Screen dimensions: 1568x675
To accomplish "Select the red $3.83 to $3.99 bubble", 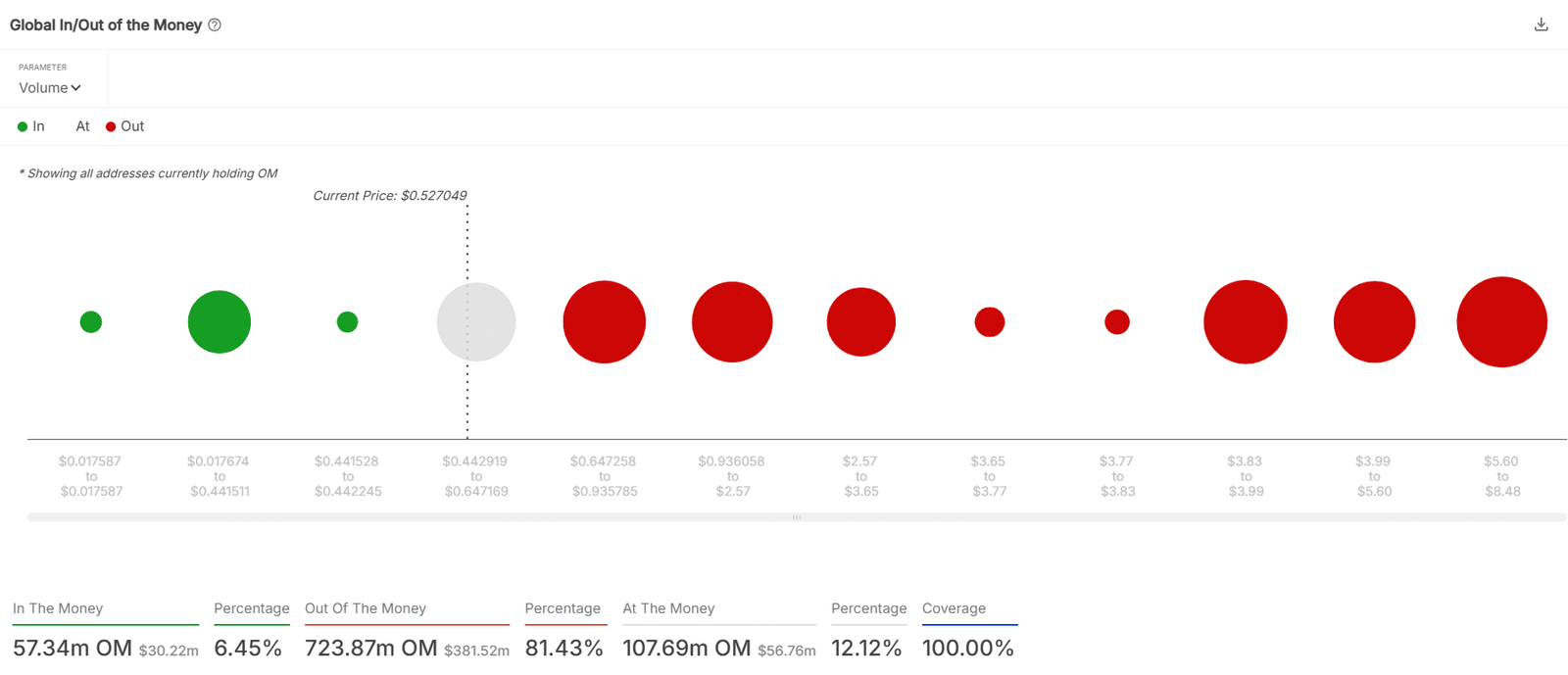I will [1246, 321].
